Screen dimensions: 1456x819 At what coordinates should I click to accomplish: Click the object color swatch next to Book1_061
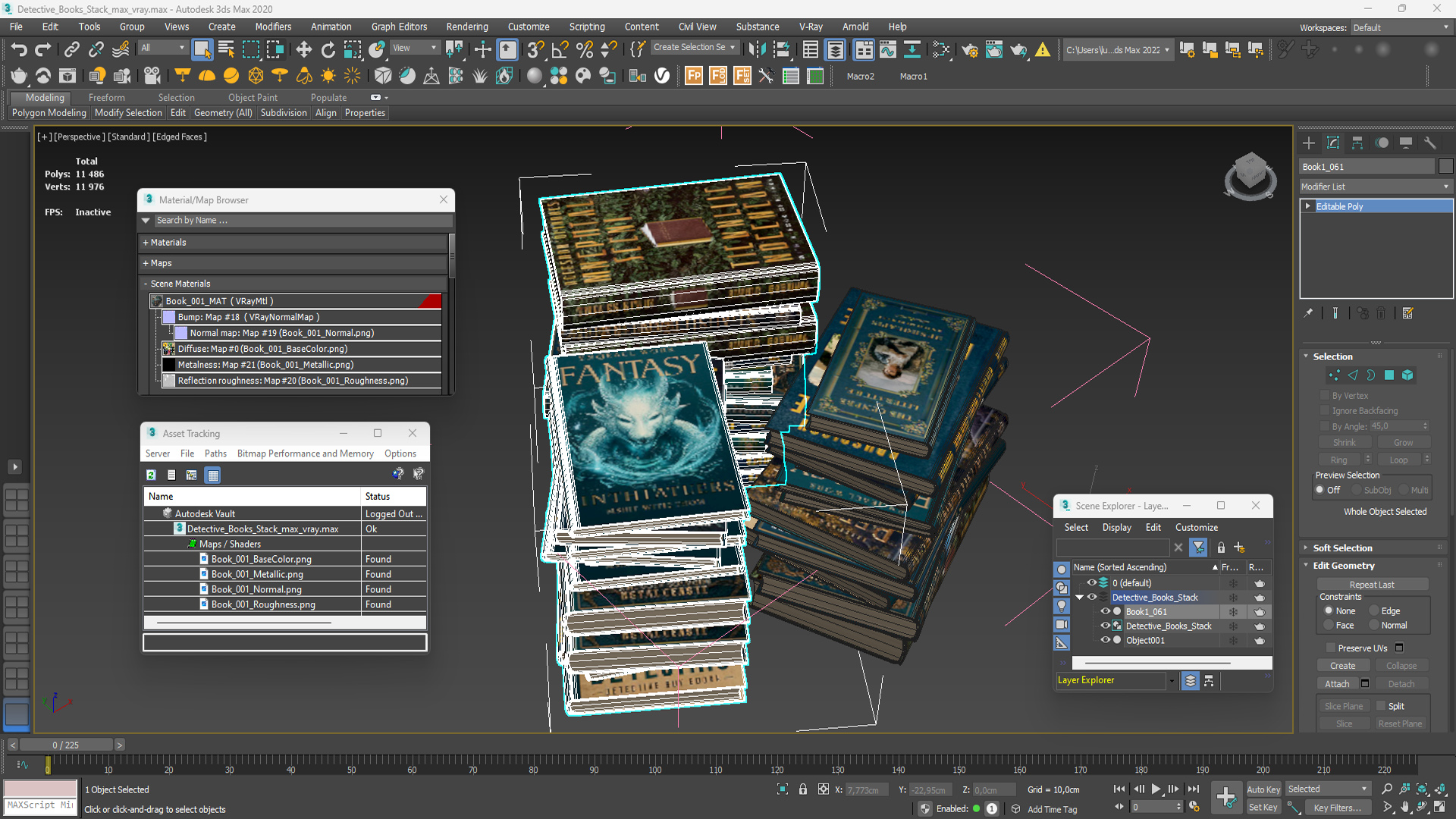coord(1445,167)
